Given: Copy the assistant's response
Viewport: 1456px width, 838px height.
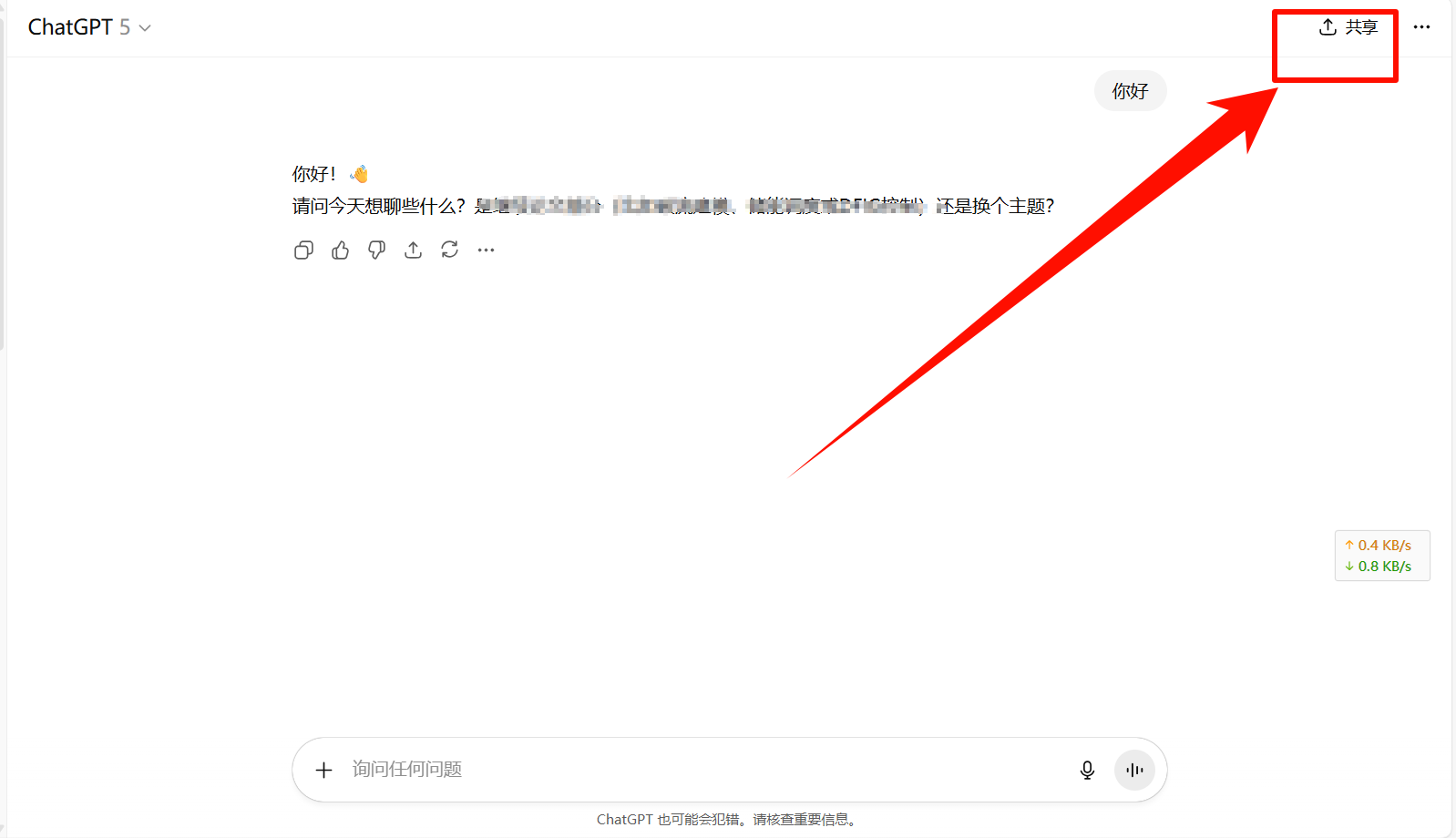Looking at the screenshot, I should click(x=303, y=250).
